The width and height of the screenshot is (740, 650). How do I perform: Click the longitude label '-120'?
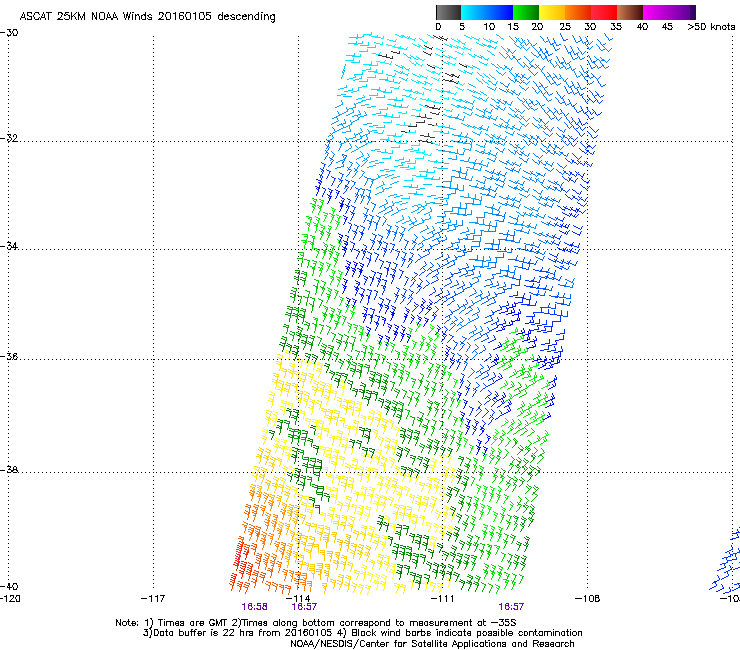pyautogui.click(x=10, y=599)
